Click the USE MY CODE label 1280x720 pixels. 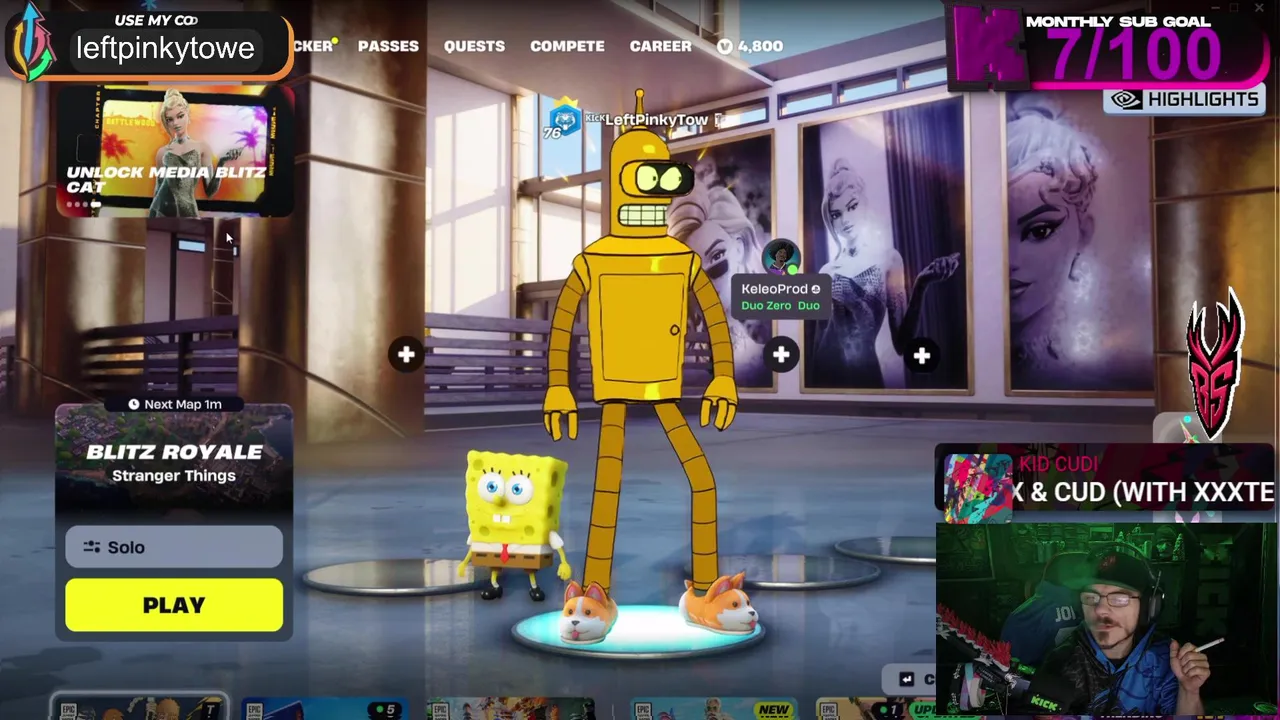point(156,20)
